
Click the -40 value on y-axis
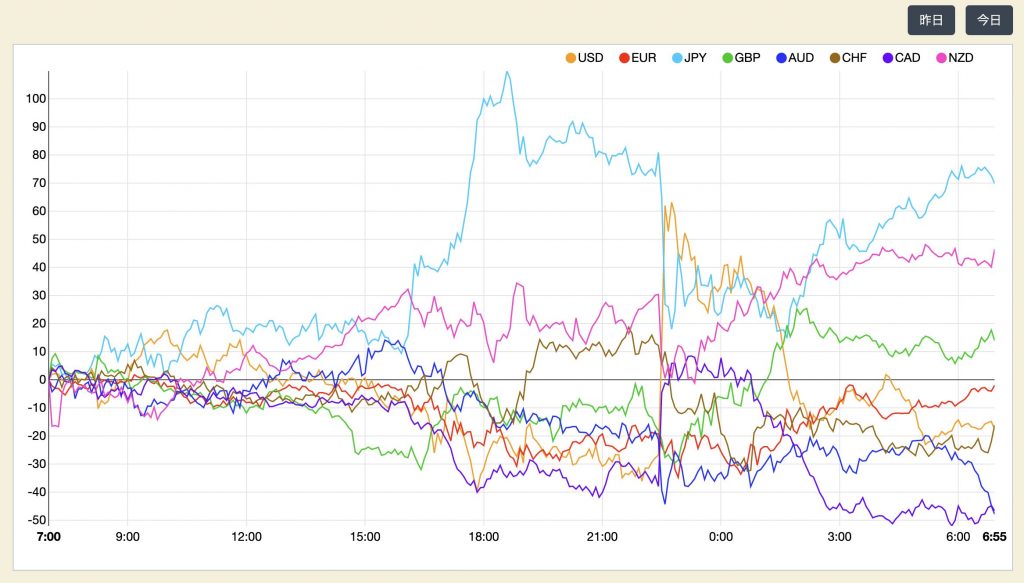pos(37,492)
